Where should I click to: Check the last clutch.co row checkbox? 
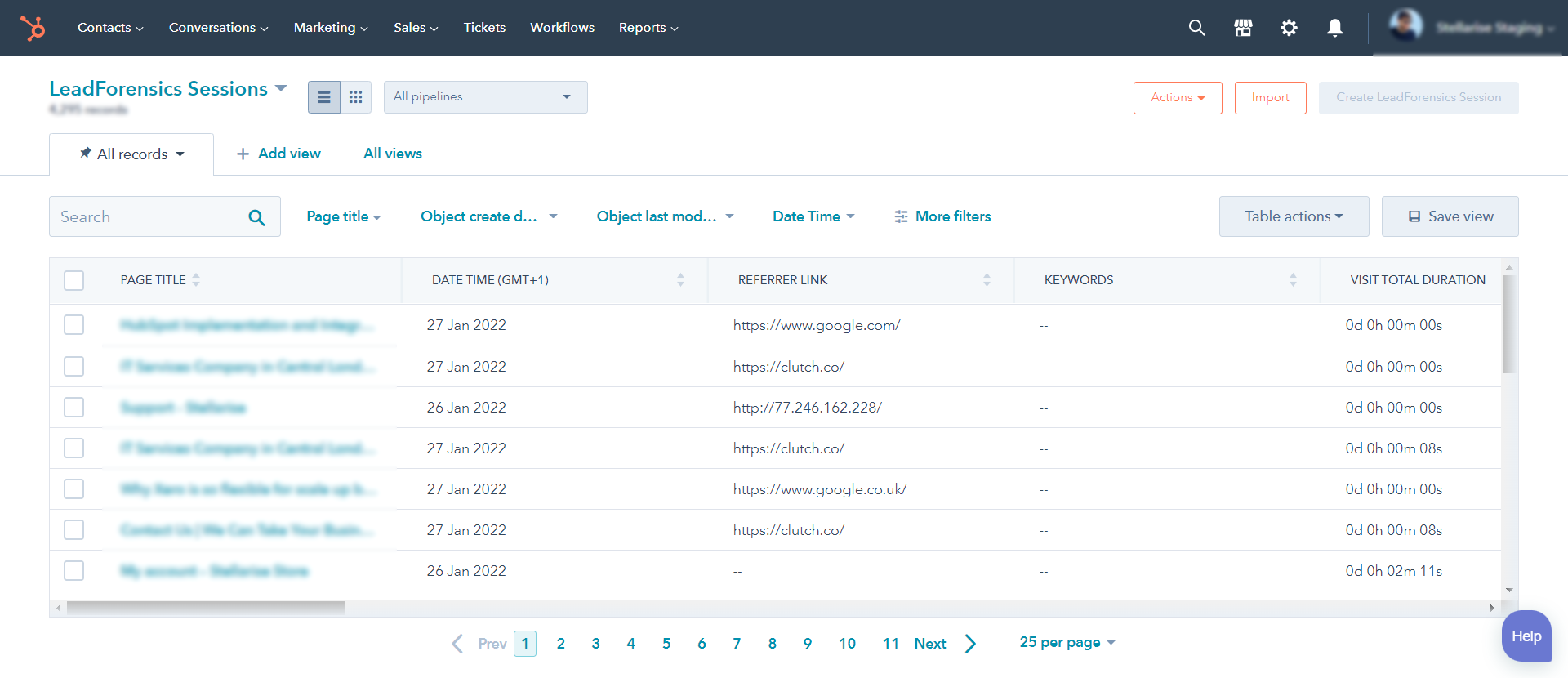coord(73,529)
